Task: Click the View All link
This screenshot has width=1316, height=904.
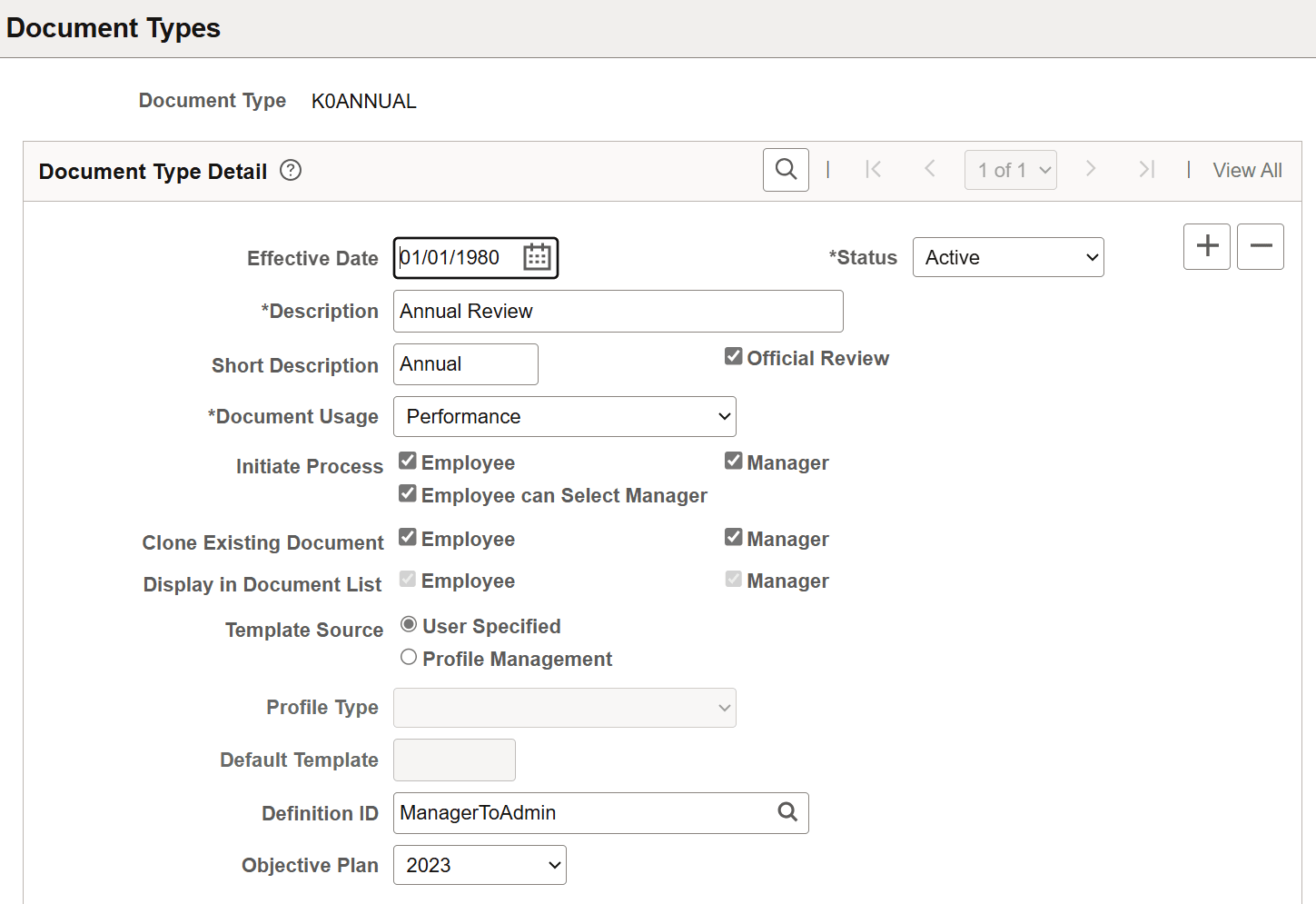Action: [x=1247, y=170]
